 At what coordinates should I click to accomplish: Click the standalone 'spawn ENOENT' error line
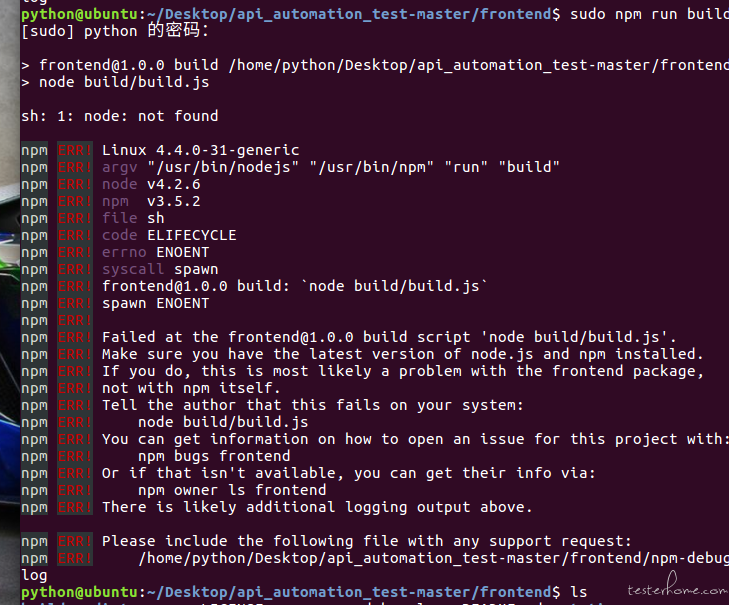click(x=156, y=303)
